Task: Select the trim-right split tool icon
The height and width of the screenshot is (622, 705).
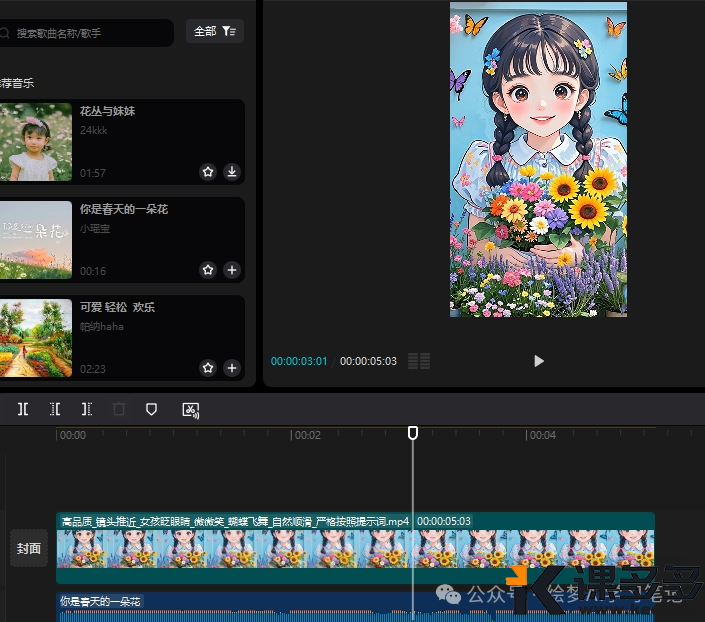Action: point(87,409)
